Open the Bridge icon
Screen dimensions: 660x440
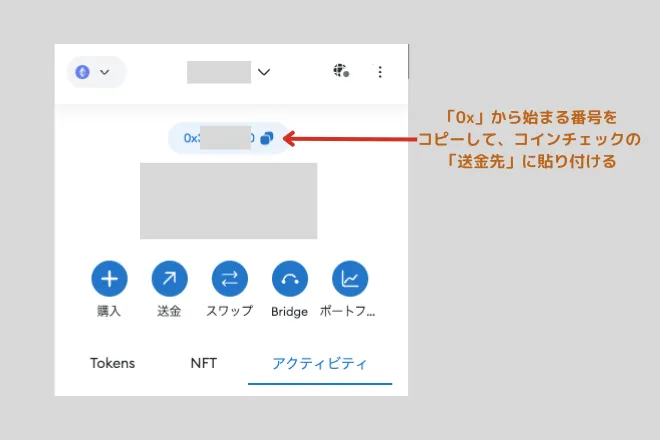click(x=290, y=279)
